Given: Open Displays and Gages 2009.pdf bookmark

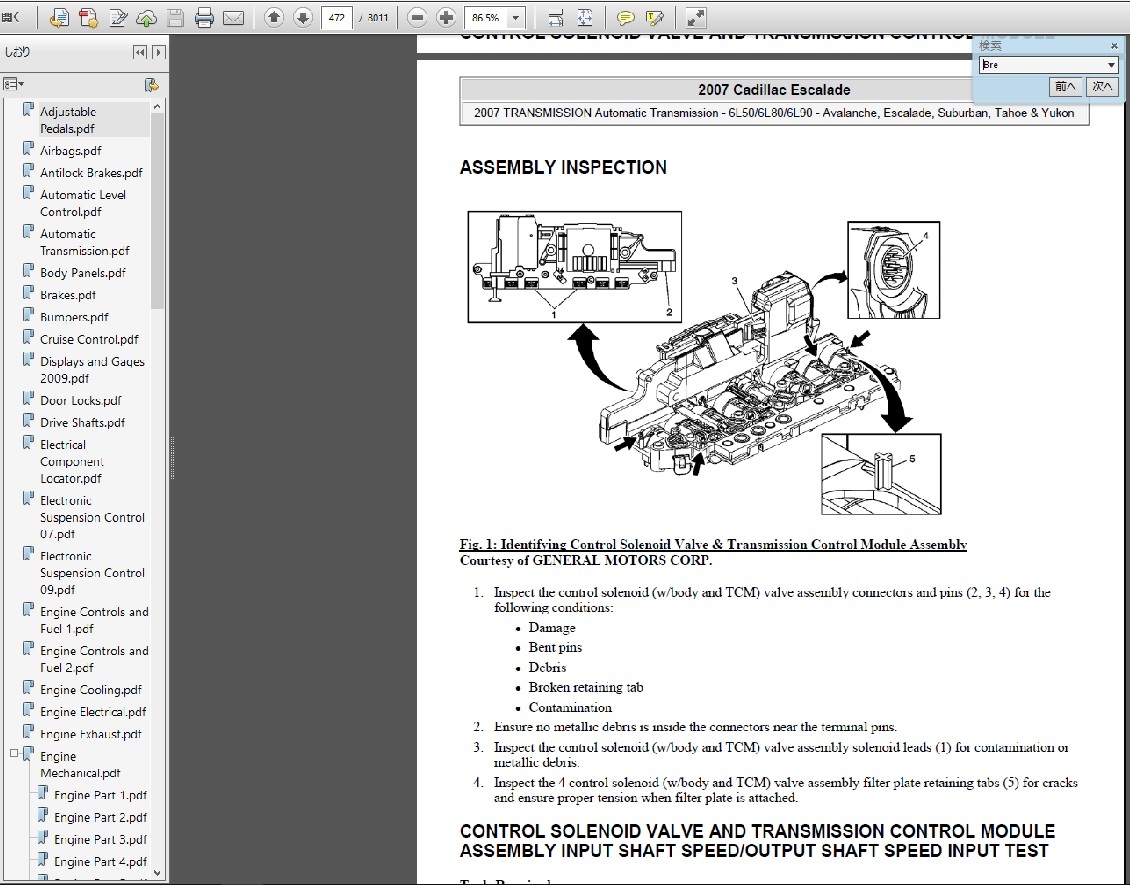Looking at the screenshot, I should 92,370.
